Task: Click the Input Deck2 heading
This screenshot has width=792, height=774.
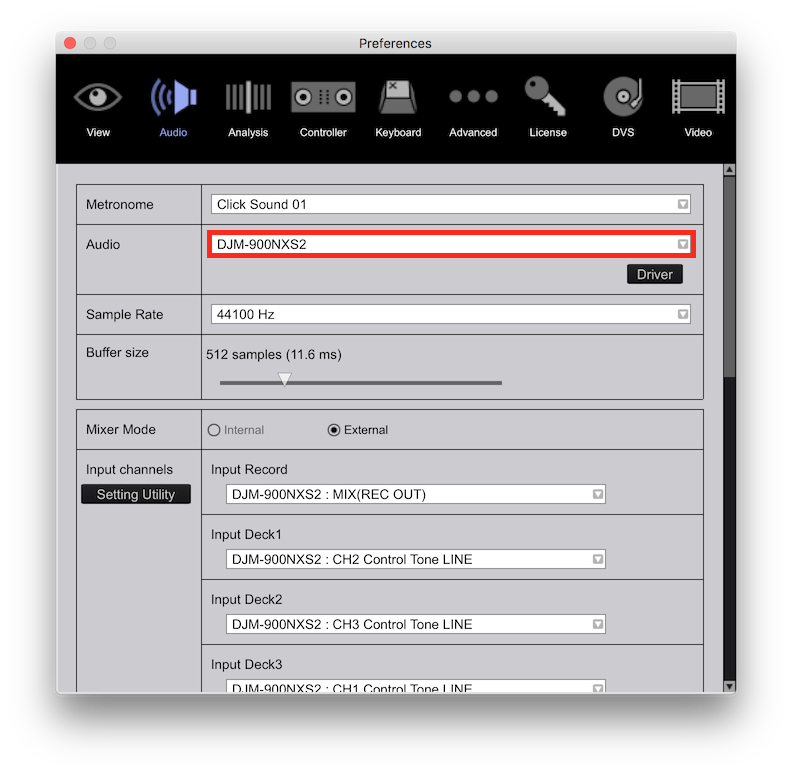Action: (x=246, y=600)
